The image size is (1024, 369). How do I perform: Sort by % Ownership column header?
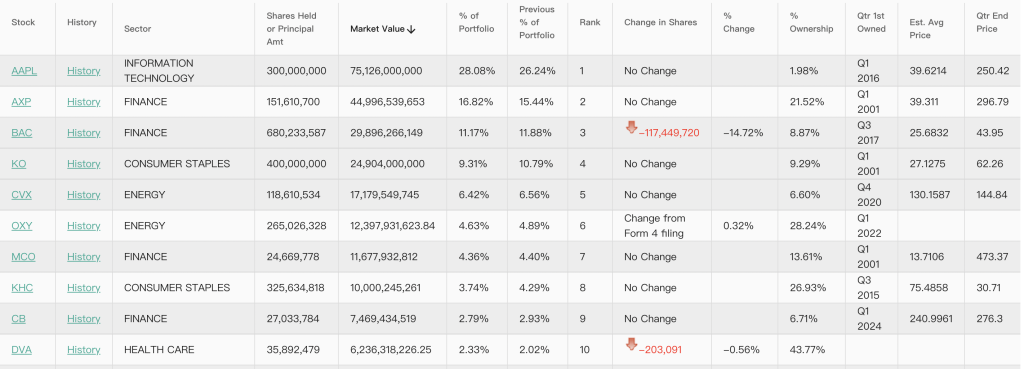(811, 22)
